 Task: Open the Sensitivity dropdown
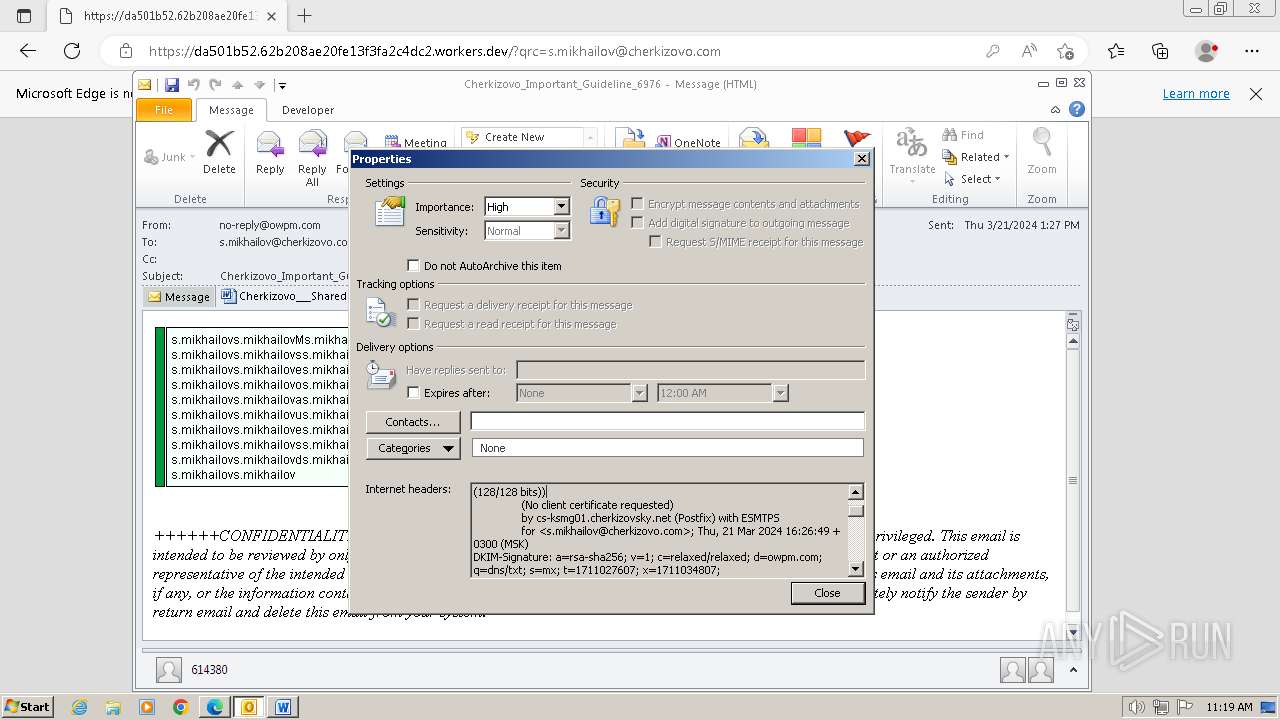(x=561, y=231)
